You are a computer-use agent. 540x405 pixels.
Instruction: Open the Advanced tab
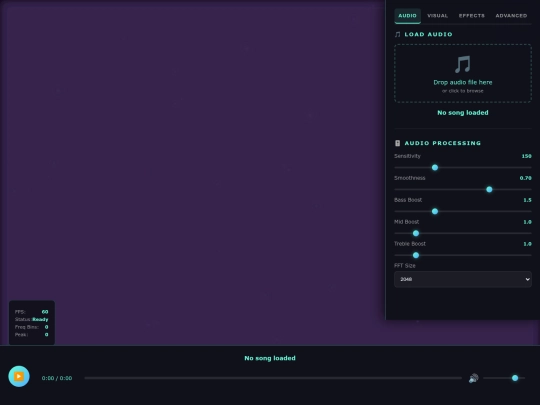click(x=511, y=16)
